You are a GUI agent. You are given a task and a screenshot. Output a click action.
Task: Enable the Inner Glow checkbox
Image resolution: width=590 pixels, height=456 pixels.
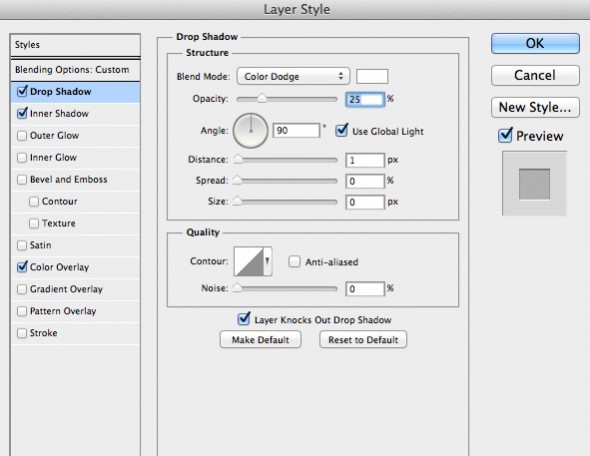22,157
